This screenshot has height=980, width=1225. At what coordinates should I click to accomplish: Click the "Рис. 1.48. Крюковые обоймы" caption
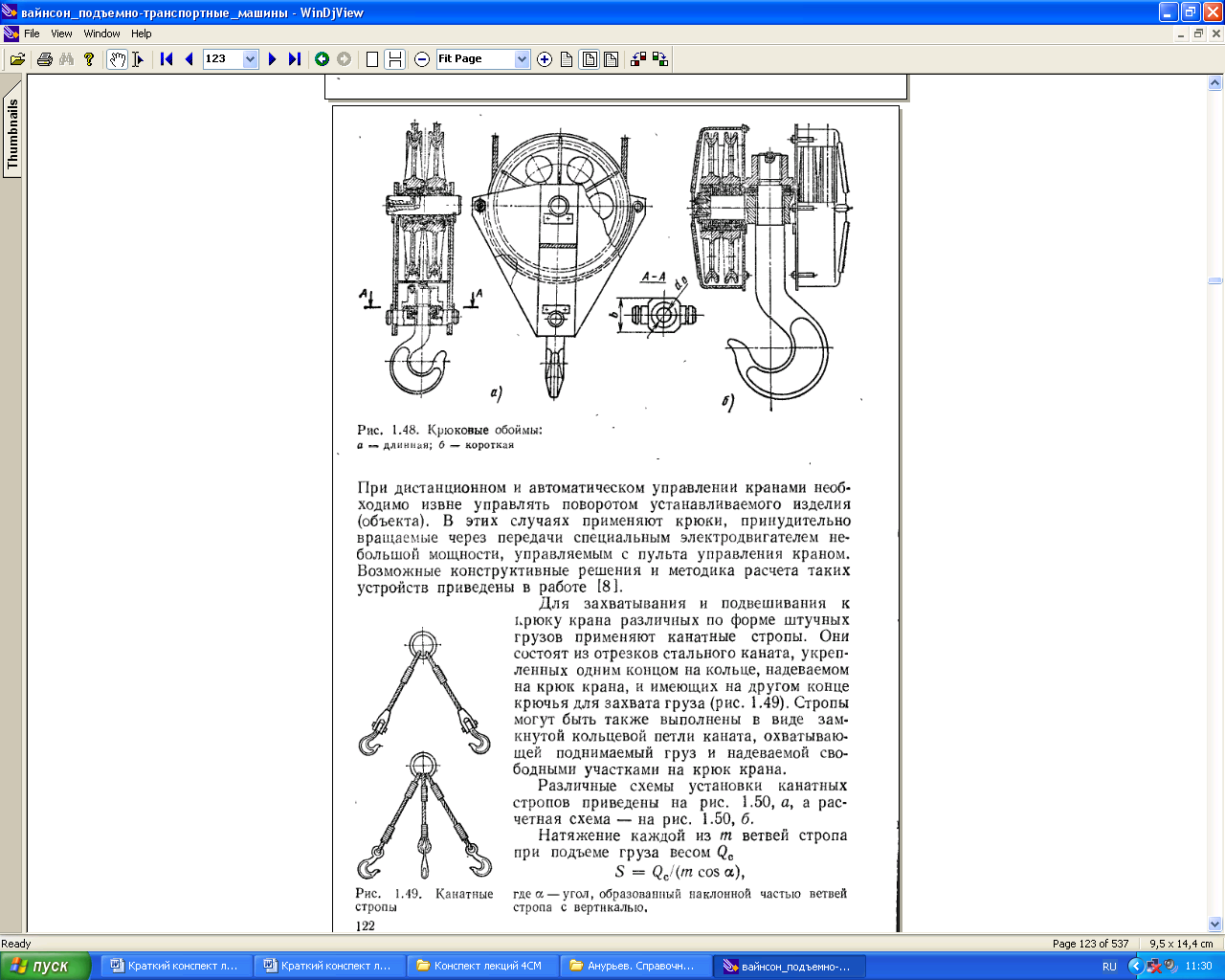point(450,431)
